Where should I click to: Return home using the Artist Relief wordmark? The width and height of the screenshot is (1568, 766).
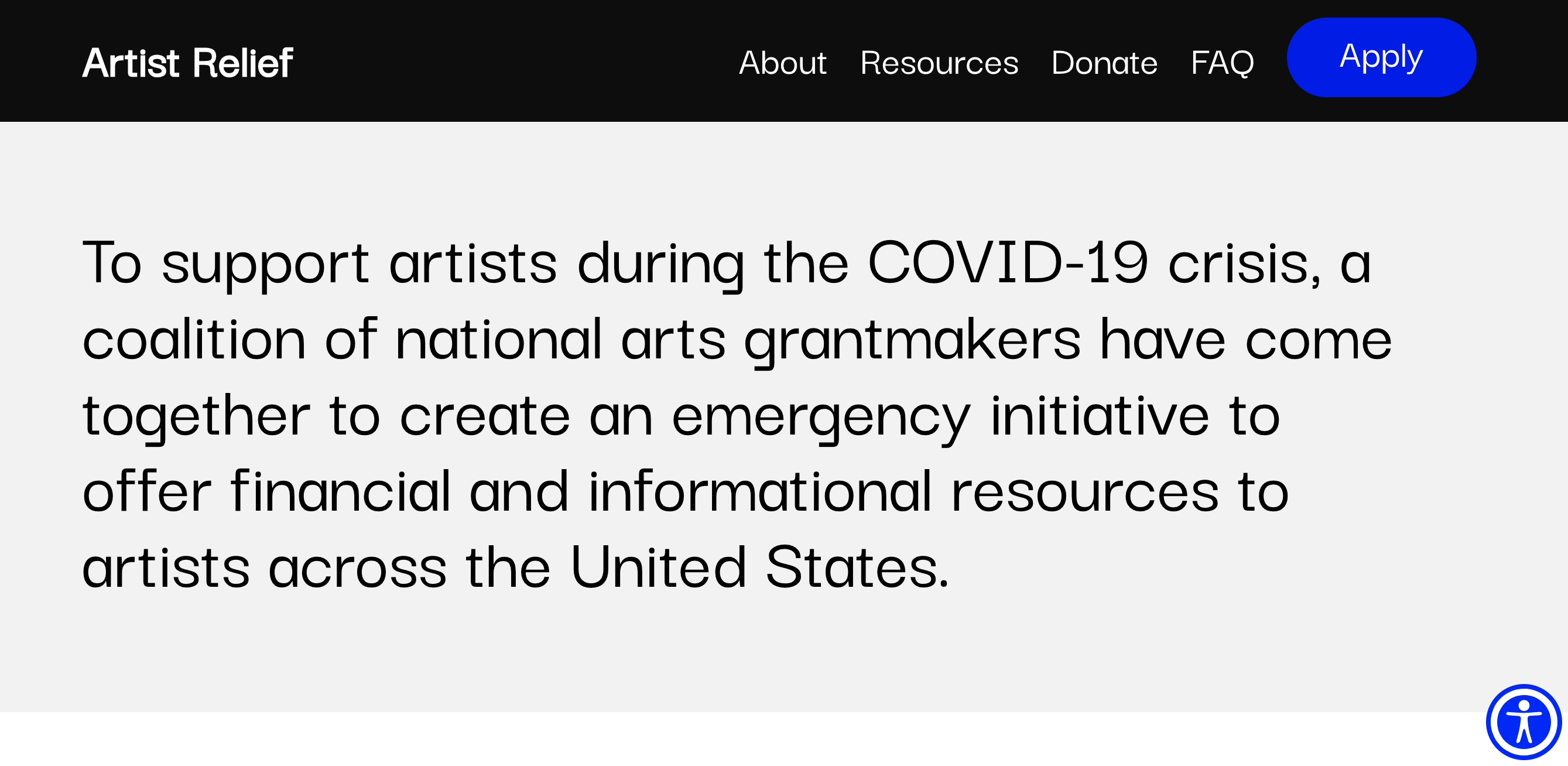click(x=188, y=61)
